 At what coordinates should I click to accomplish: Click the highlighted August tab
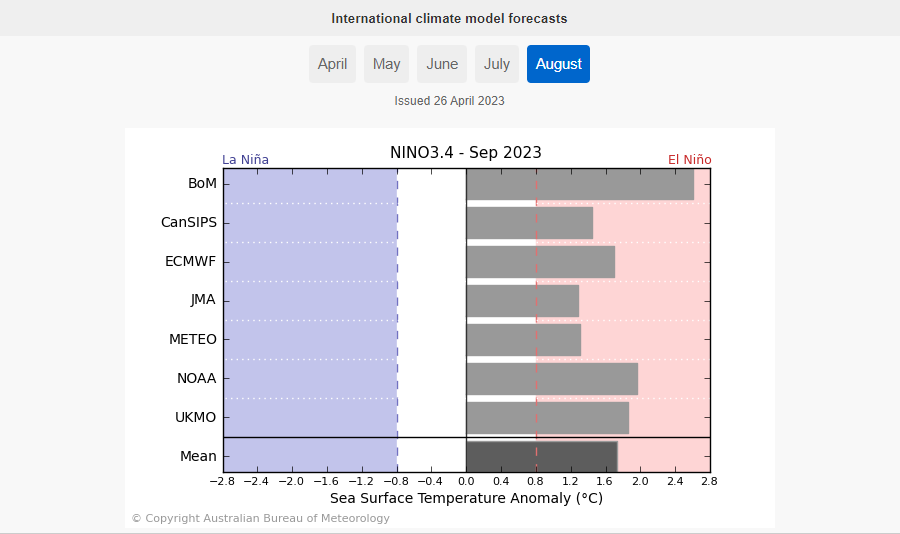[558, 64]
